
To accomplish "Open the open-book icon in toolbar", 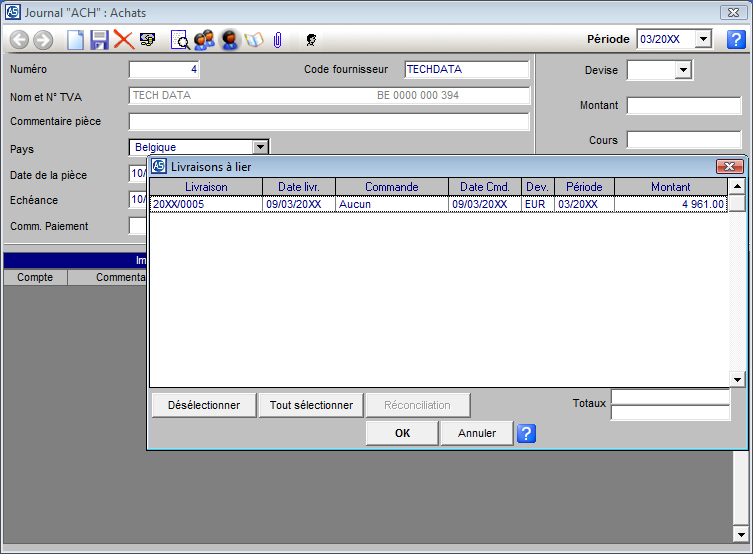I will tap(254, 40).
